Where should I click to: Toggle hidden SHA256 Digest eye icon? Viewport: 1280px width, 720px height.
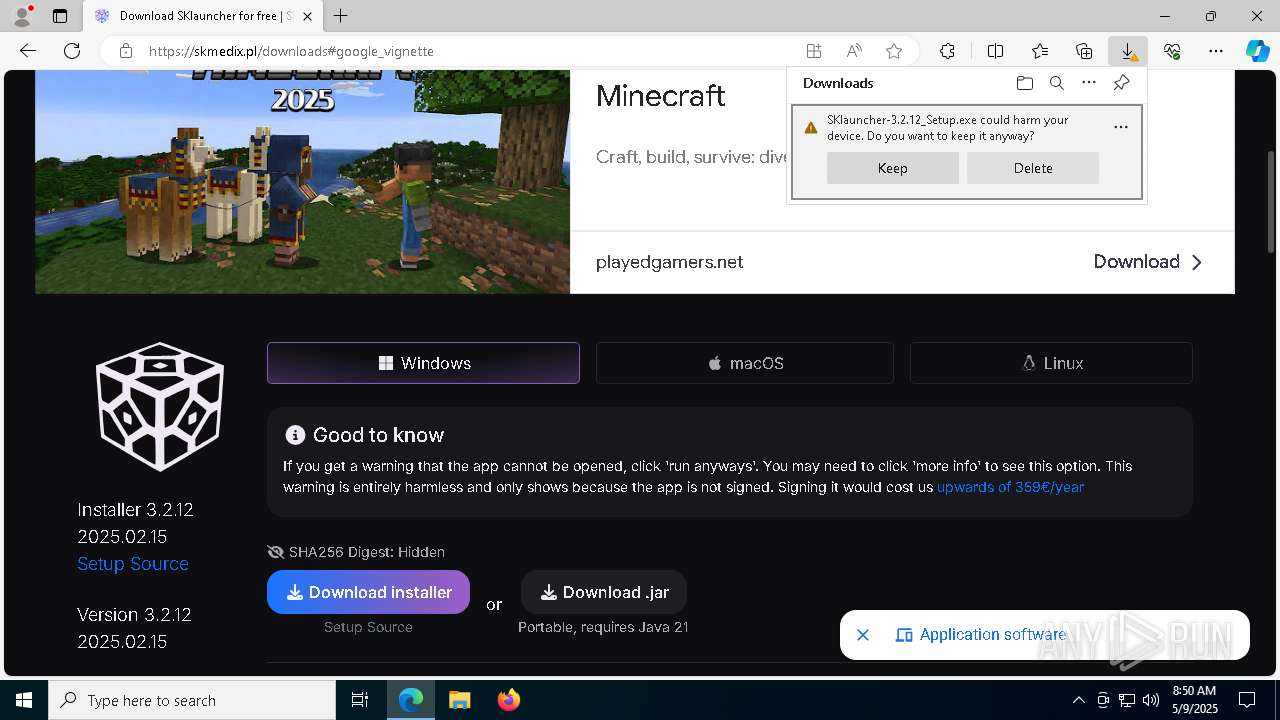(276, 552)
